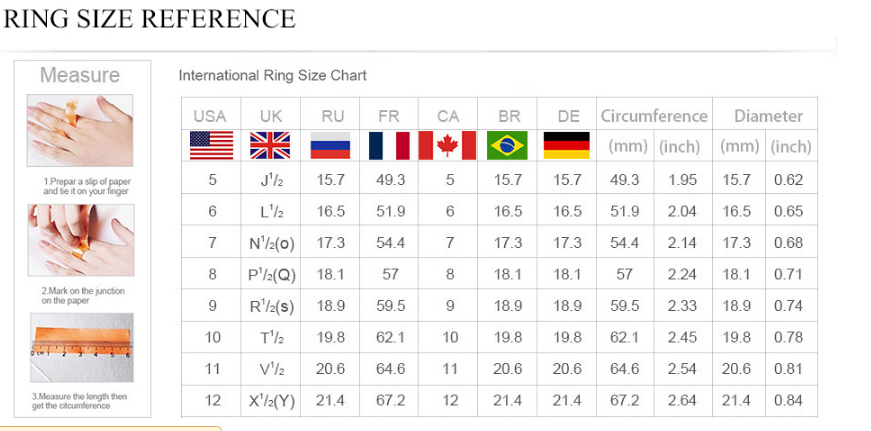Open the paper-on-finger measuring photo
Image resolution: width=871 pixels, height=431 pixels.
point(80,131)
